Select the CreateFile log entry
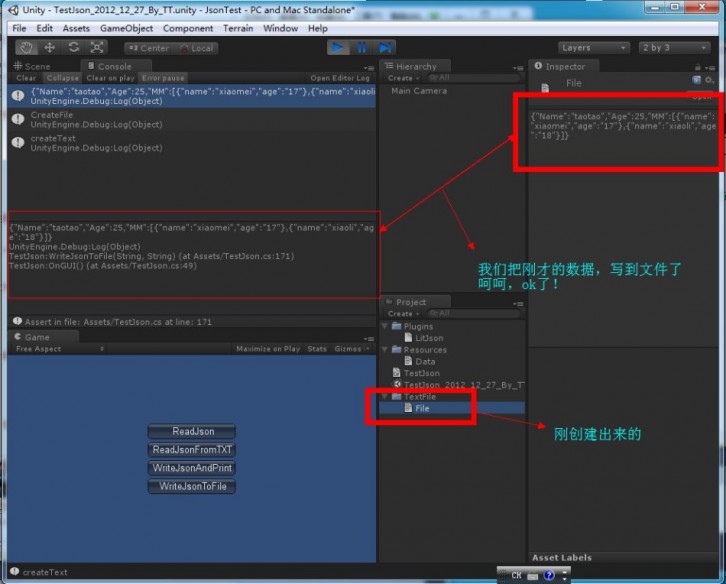Screen dimensions: 726x584 [191, 119]
